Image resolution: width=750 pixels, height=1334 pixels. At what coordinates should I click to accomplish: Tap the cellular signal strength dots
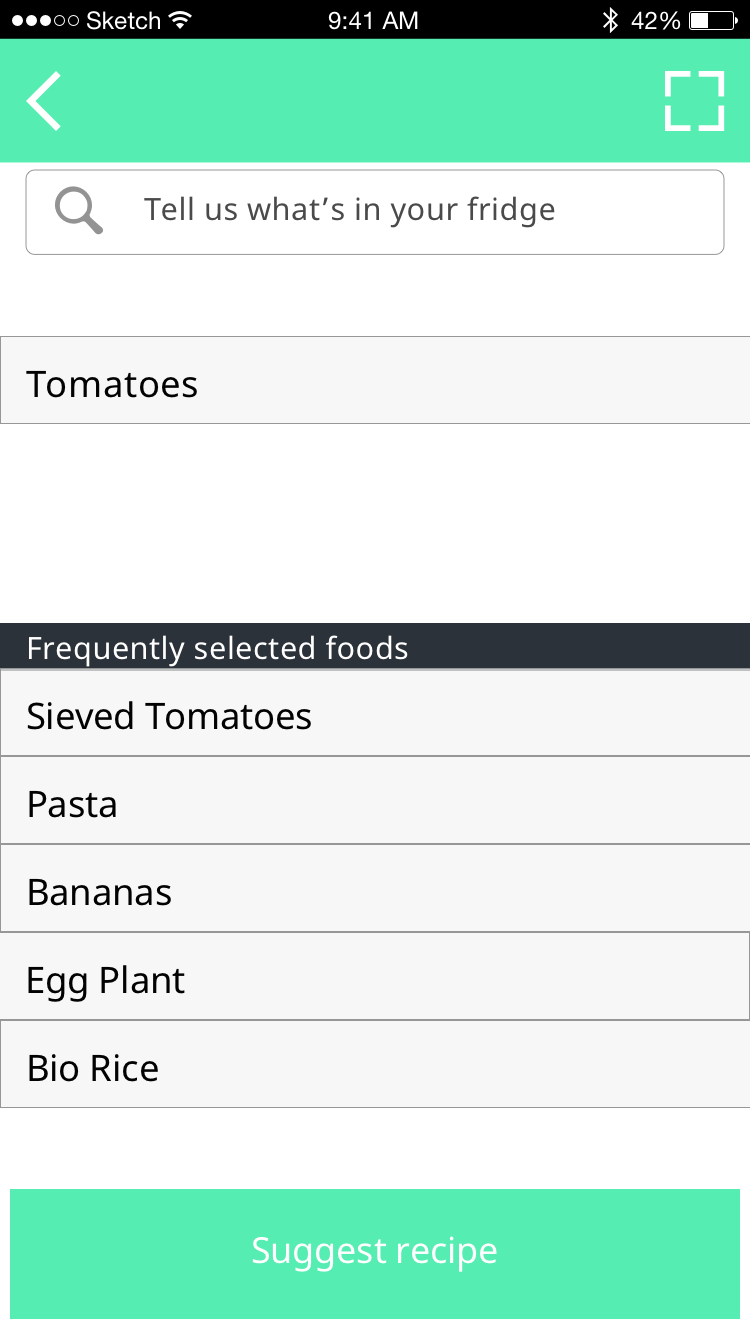click(x=44, y=20)
